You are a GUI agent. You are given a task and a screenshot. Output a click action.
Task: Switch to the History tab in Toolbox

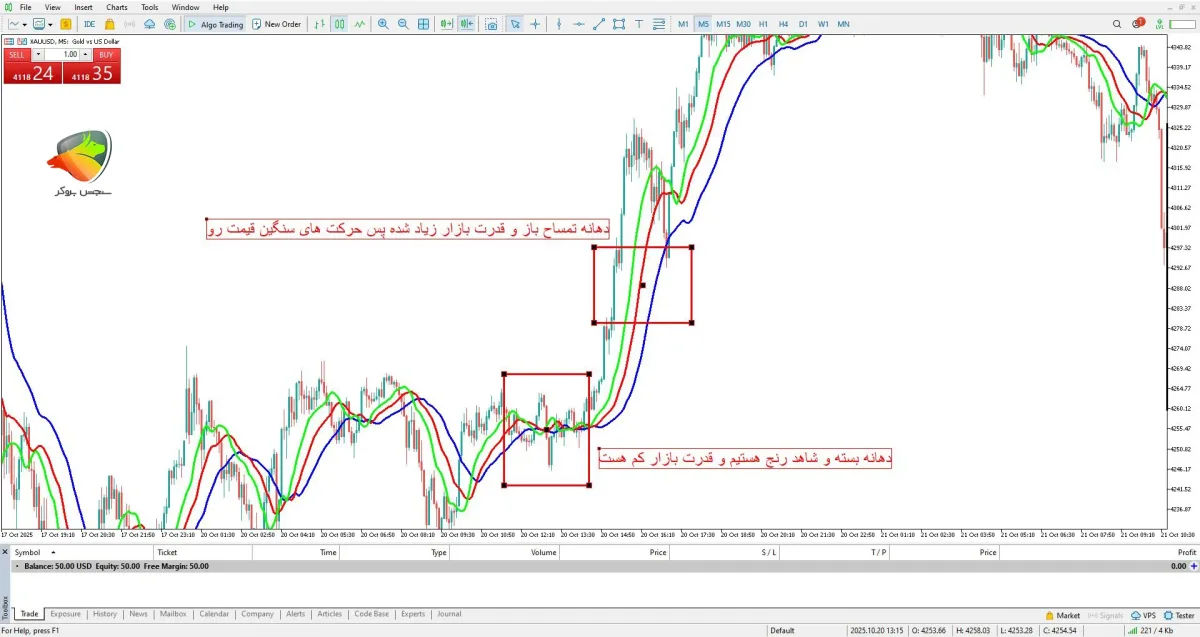pos(105,614)
